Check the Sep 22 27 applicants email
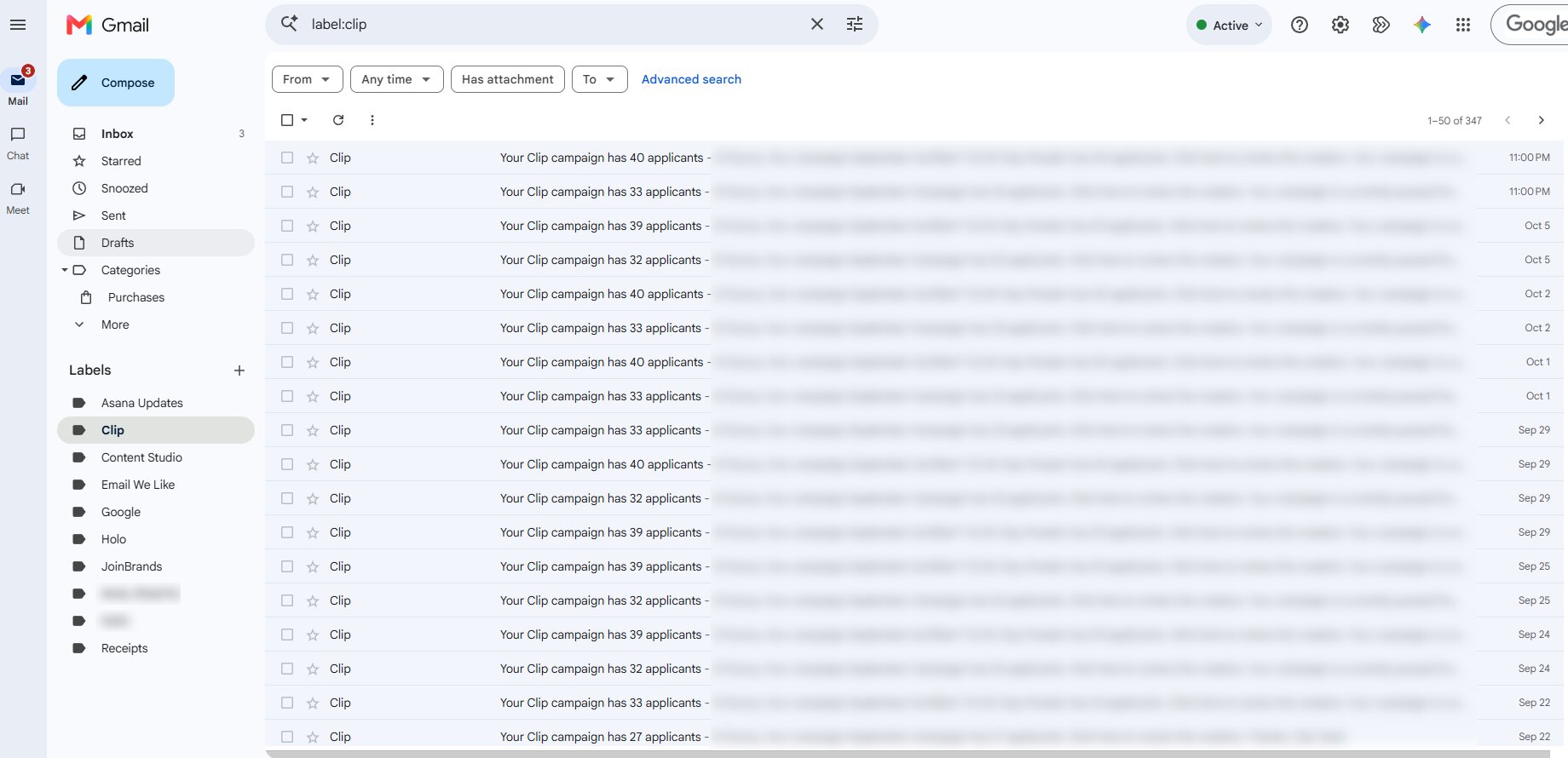 point(287,737)
